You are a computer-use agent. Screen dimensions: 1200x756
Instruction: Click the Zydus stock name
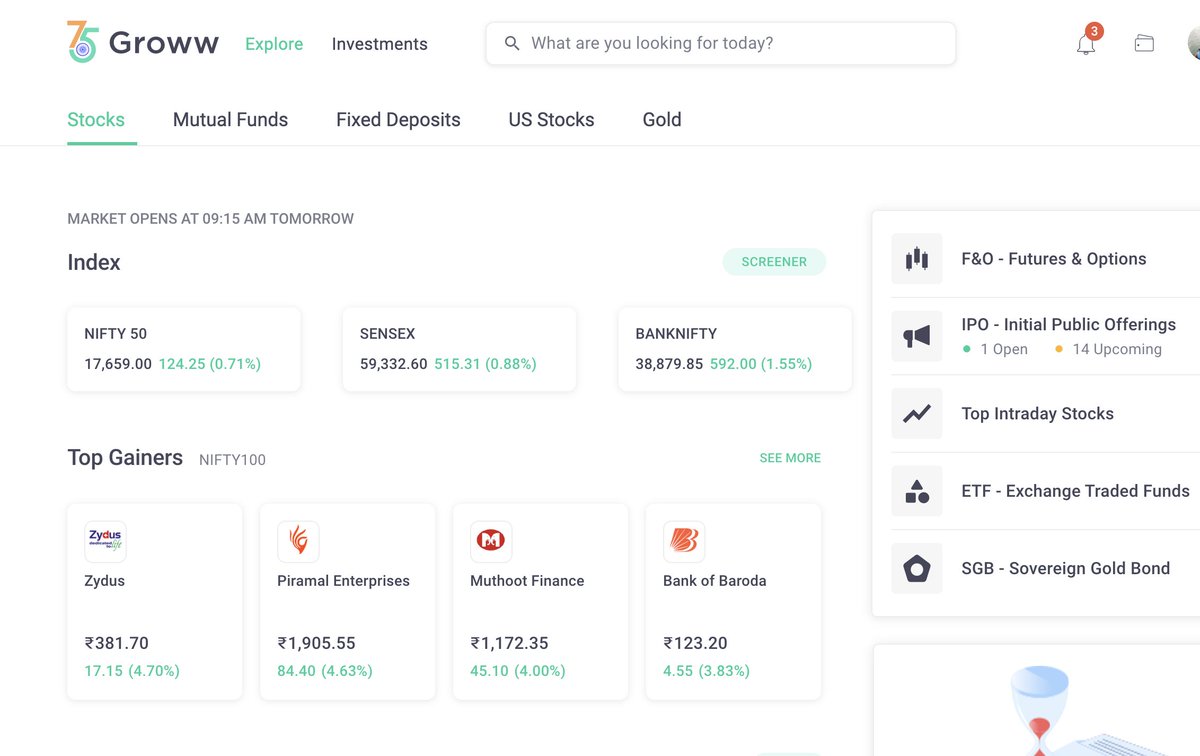click(x=105, y=581)
